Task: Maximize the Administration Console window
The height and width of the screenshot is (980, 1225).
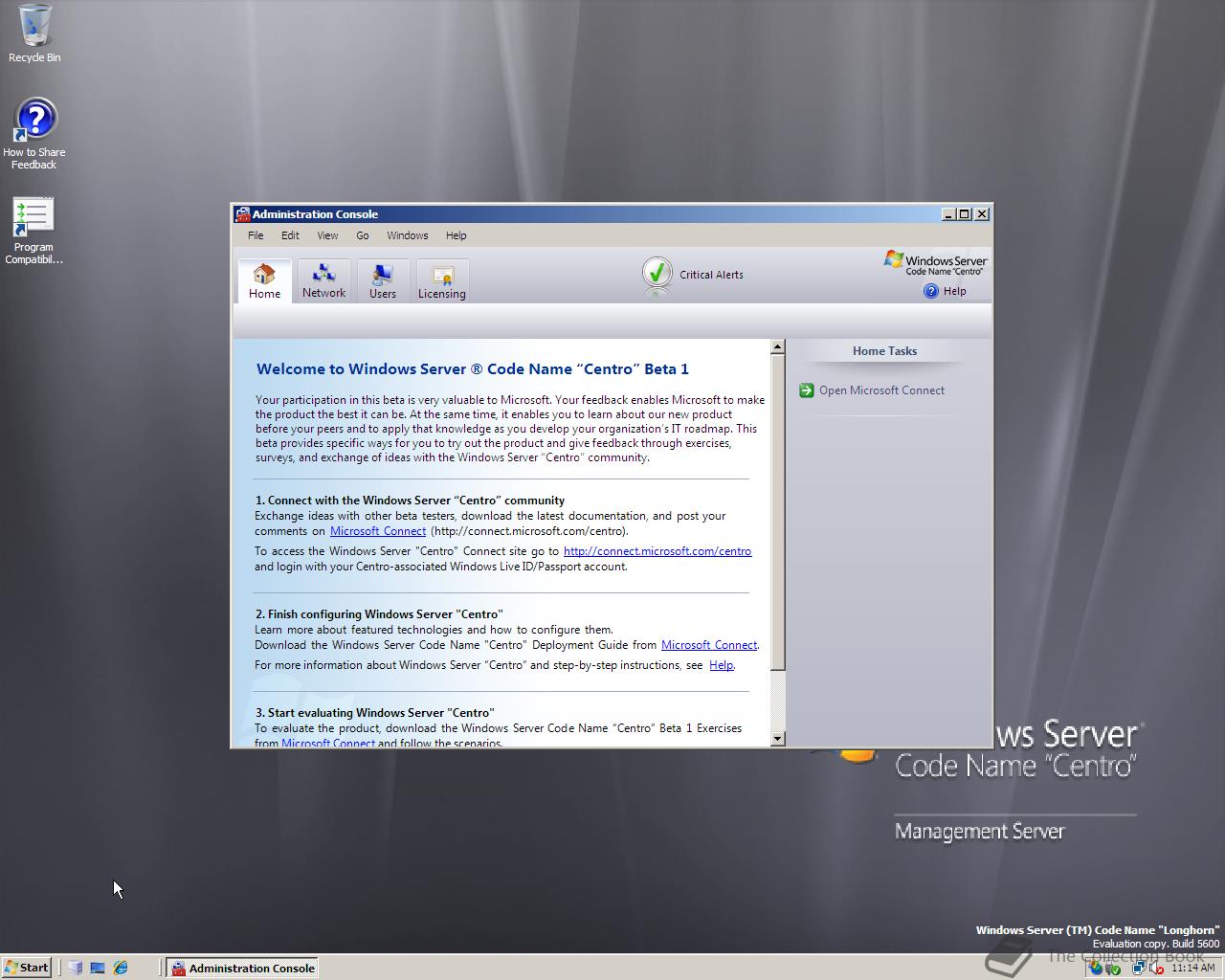Action: point(965,214)
